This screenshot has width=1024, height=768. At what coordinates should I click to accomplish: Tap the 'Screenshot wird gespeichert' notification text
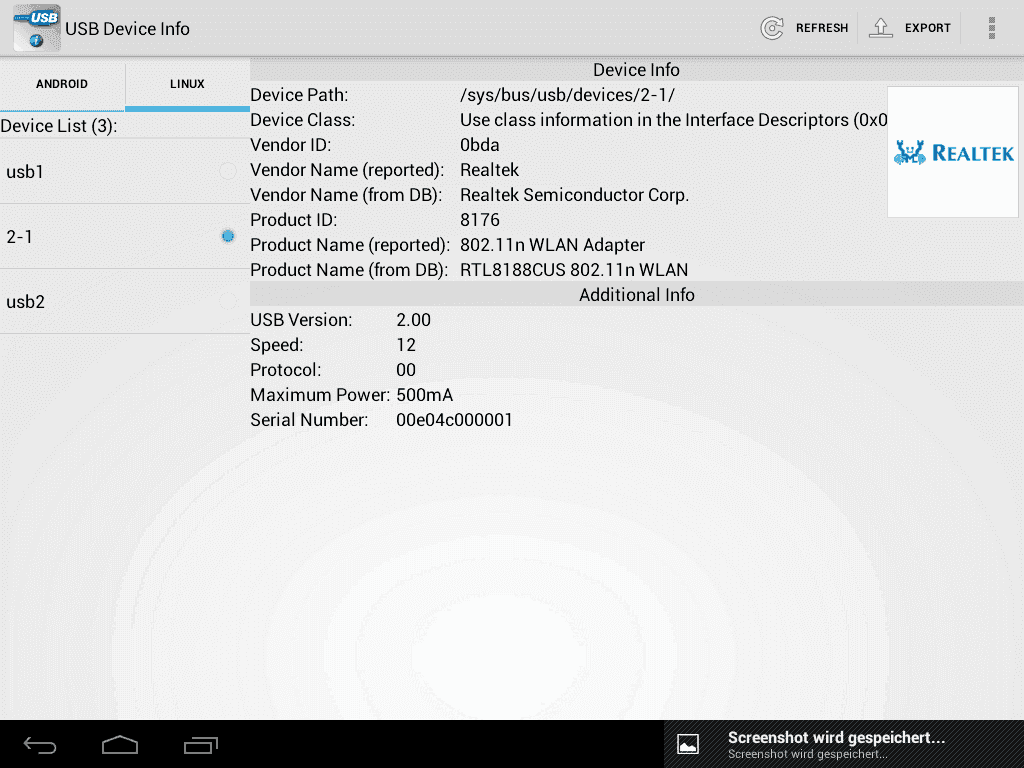[836, 739]
